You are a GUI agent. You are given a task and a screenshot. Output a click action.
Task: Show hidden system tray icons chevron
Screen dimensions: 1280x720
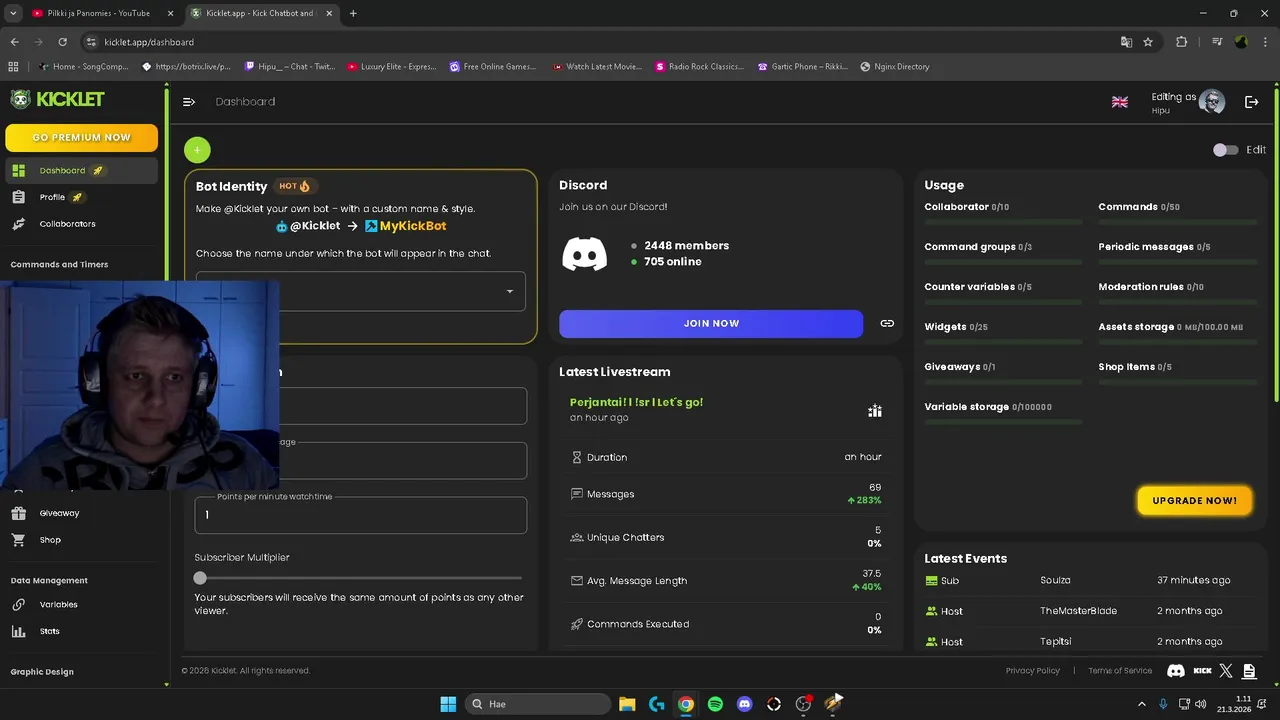click(x=1142, y=704)
